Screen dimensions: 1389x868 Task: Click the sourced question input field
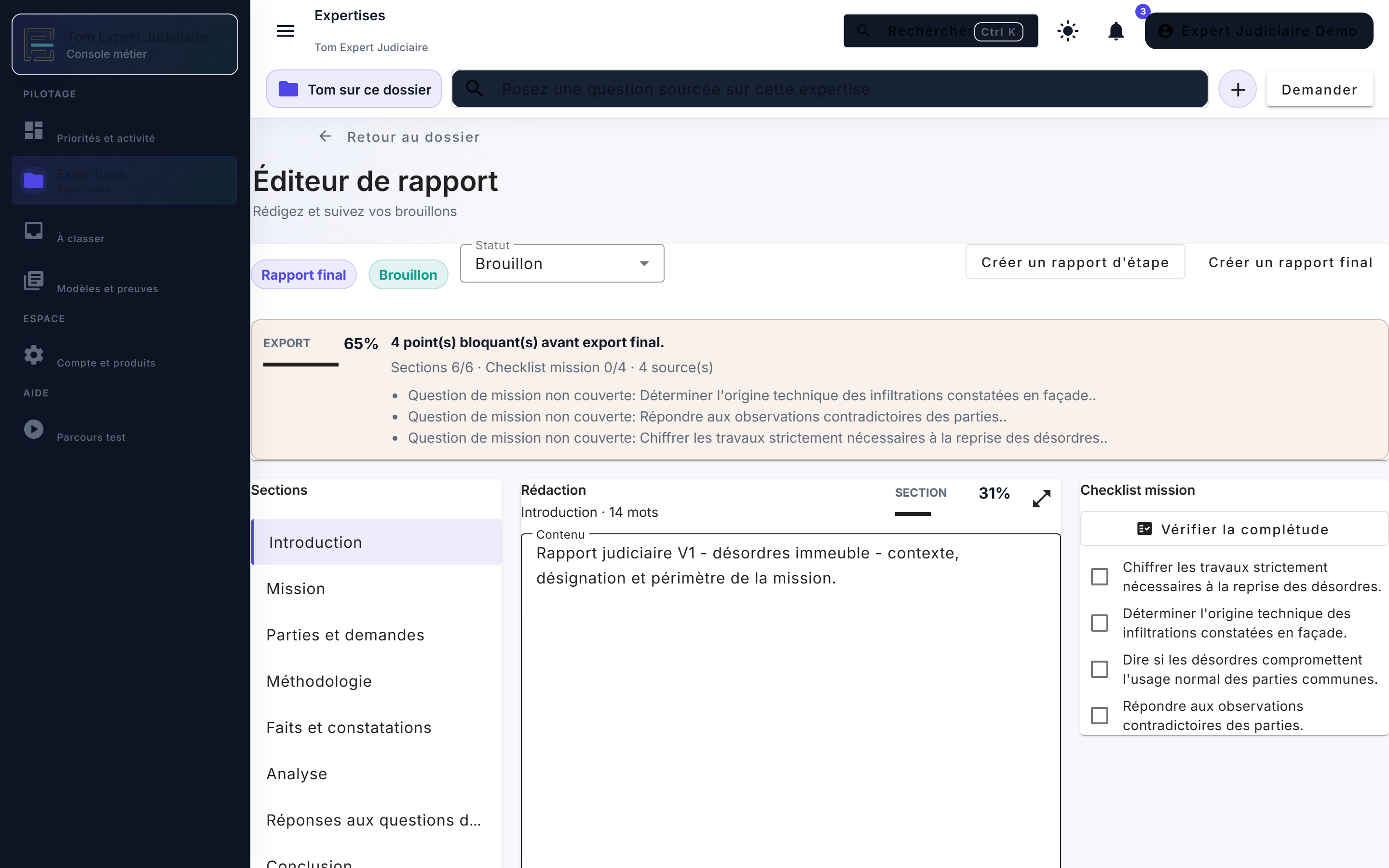[830, 89]
